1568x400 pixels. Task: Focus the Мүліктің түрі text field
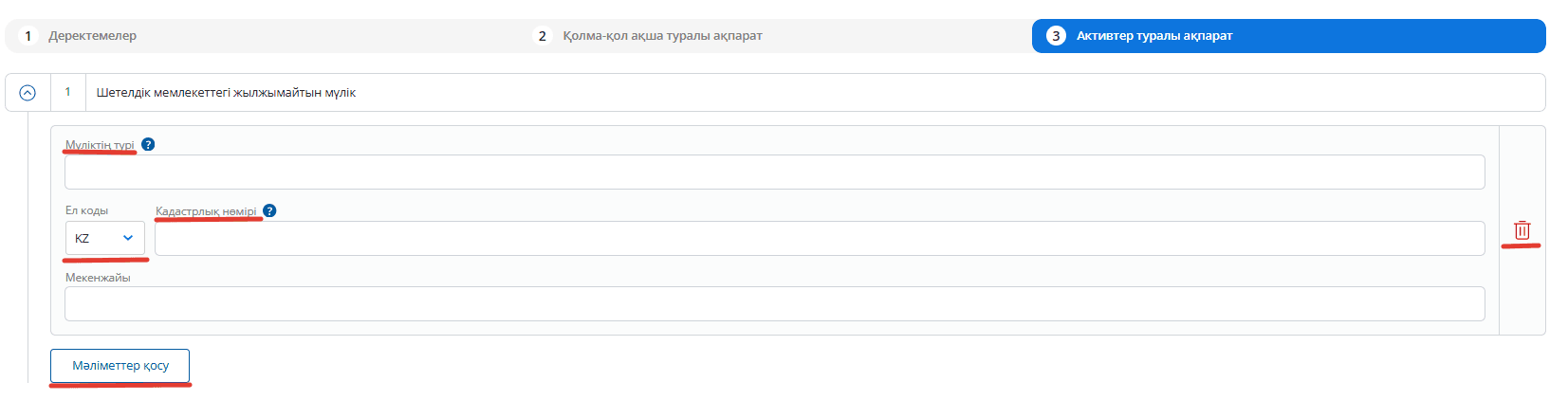coord(774,173)
